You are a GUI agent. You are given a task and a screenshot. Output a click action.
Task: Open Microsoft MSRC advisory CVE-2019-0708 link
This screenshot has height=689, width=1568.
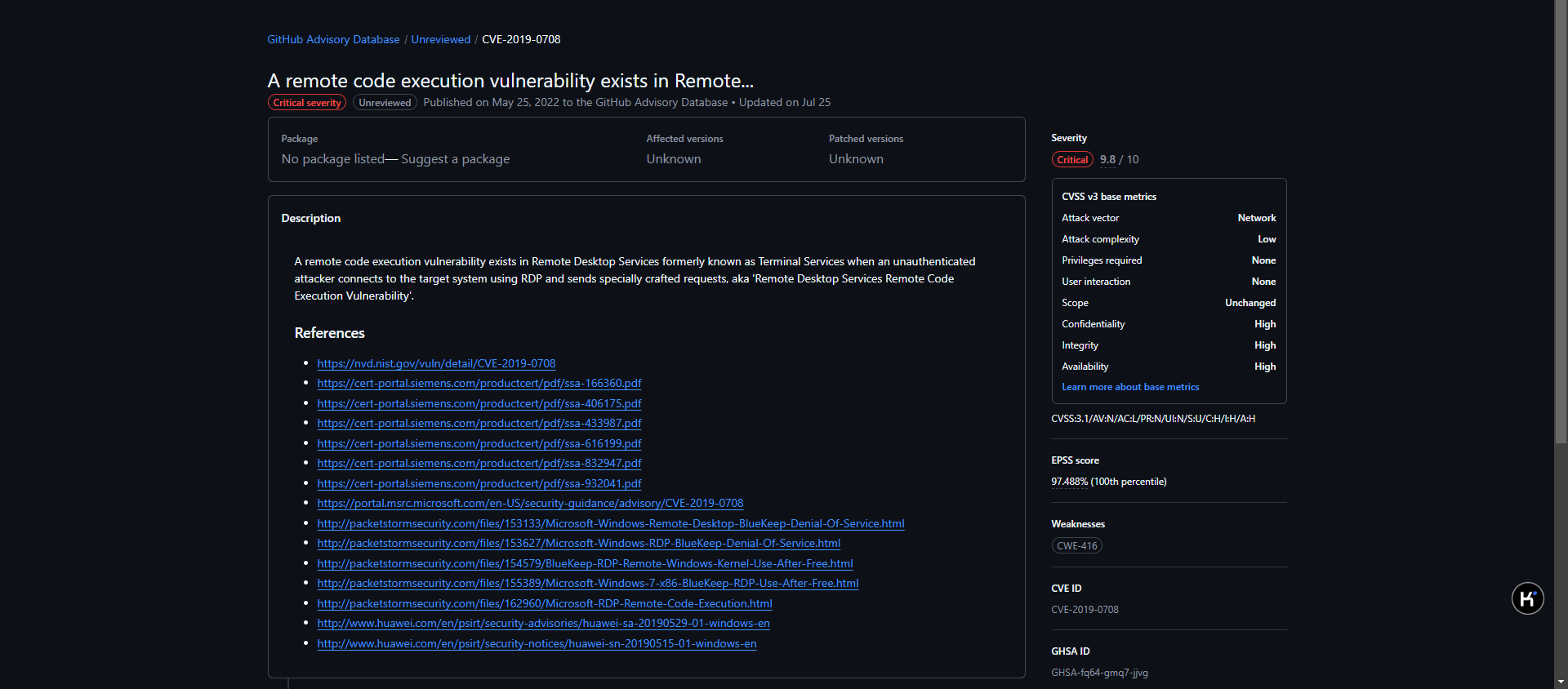point(530,503)
